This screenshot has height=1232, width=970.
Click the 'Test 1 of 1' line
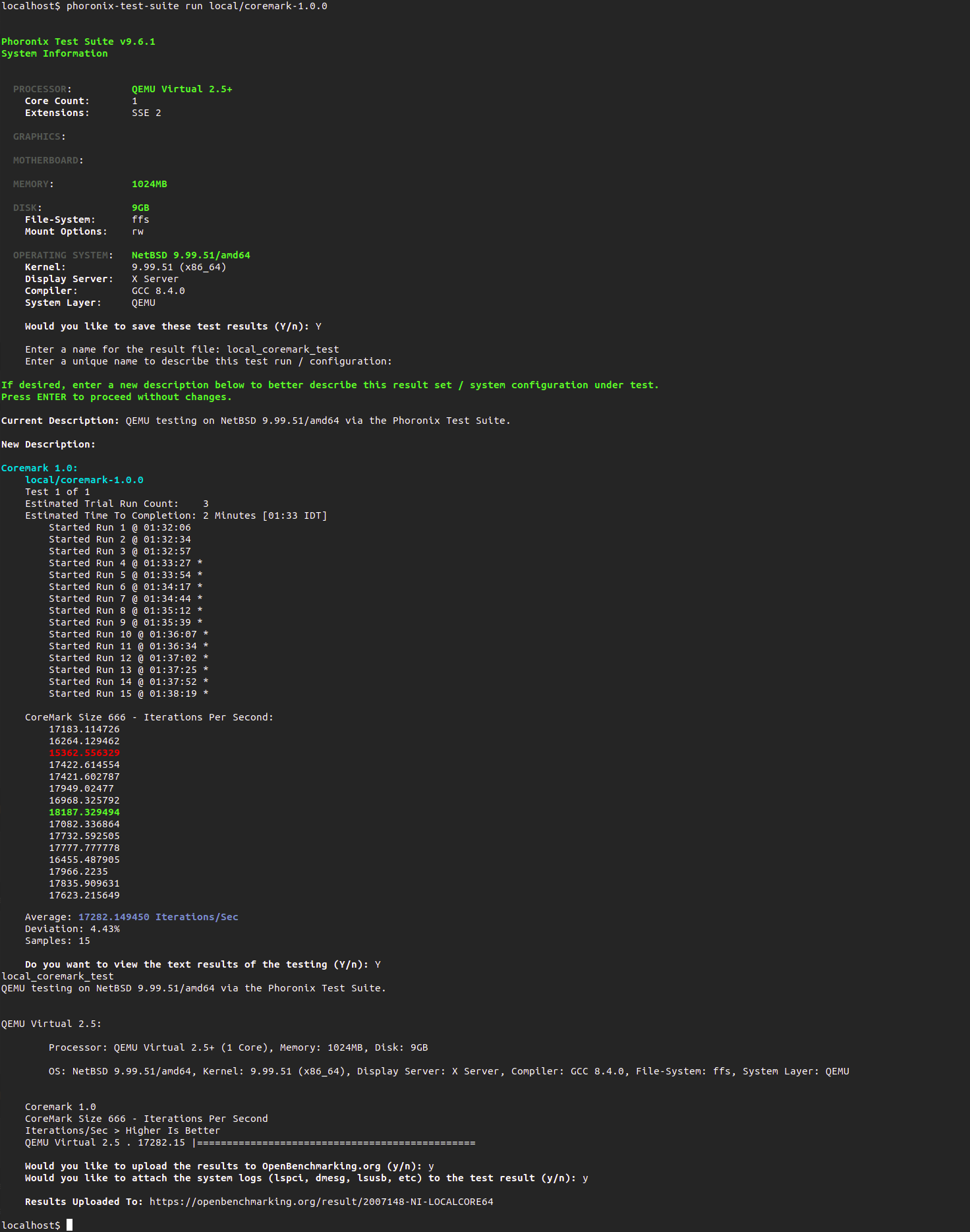(x=57, y=492)
